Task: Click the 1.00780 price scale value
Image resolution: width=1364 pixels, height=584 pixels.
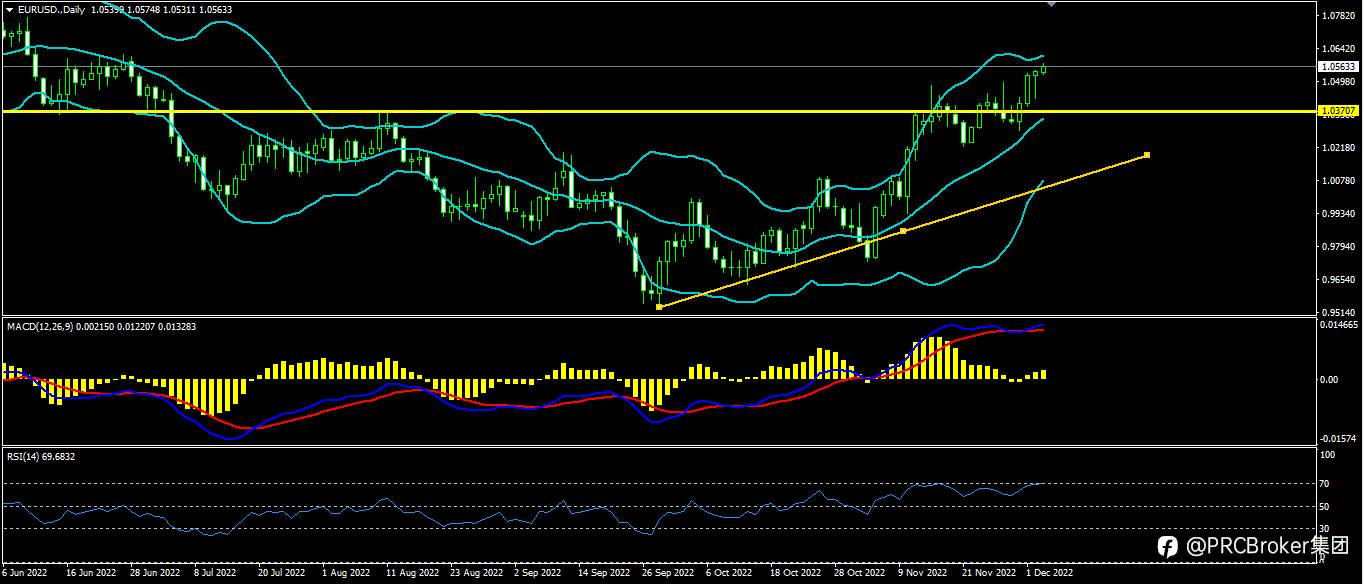Action: click(x=1337, y=181)
